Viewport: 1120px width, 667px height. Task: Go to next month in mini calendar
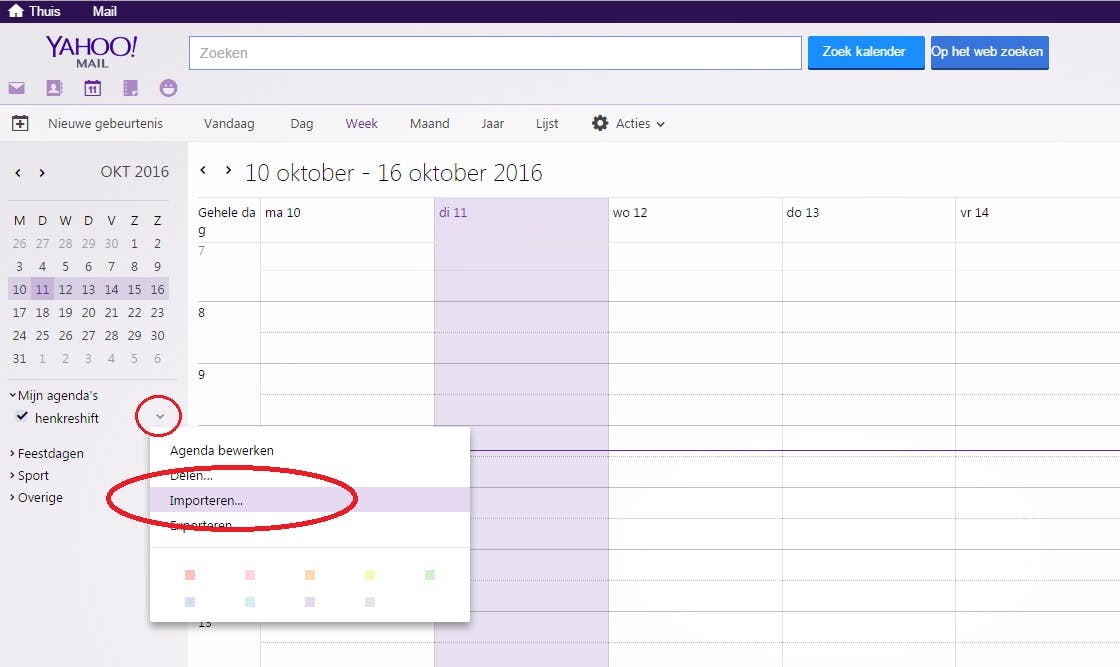point(42,173)
